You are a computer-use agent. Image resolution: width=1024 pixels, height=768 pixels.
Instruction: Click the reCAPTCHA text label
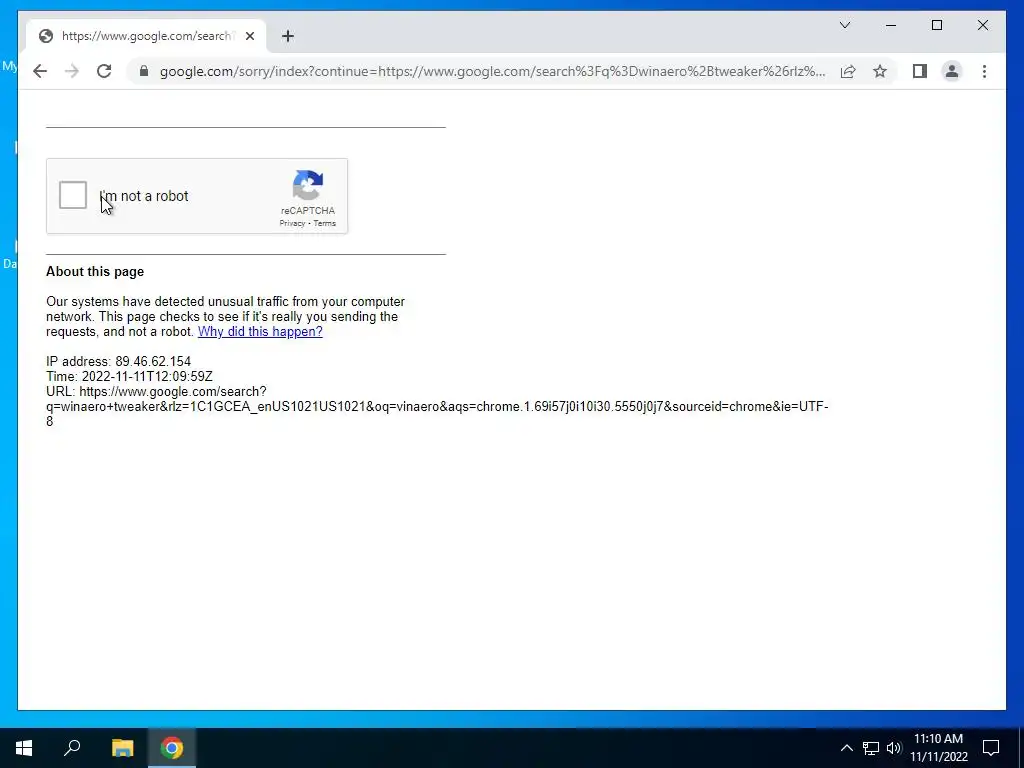click(x=308, y=210)
